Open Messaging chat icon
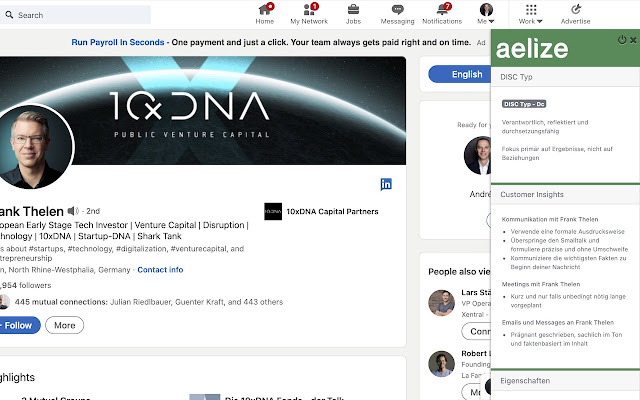The width and height of the screenshot is (640, 400). point(397,13)
